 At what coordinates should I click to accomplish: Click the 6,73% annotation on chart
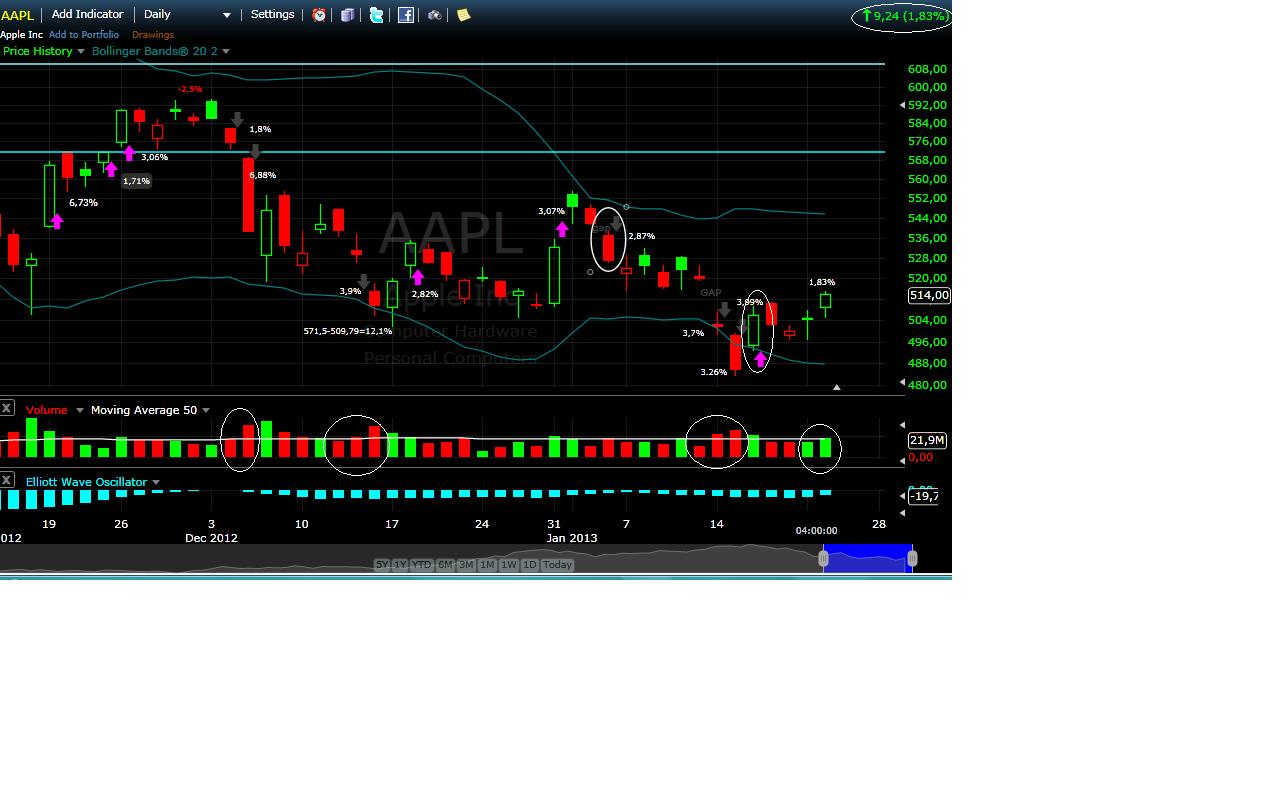coord(83,203)
